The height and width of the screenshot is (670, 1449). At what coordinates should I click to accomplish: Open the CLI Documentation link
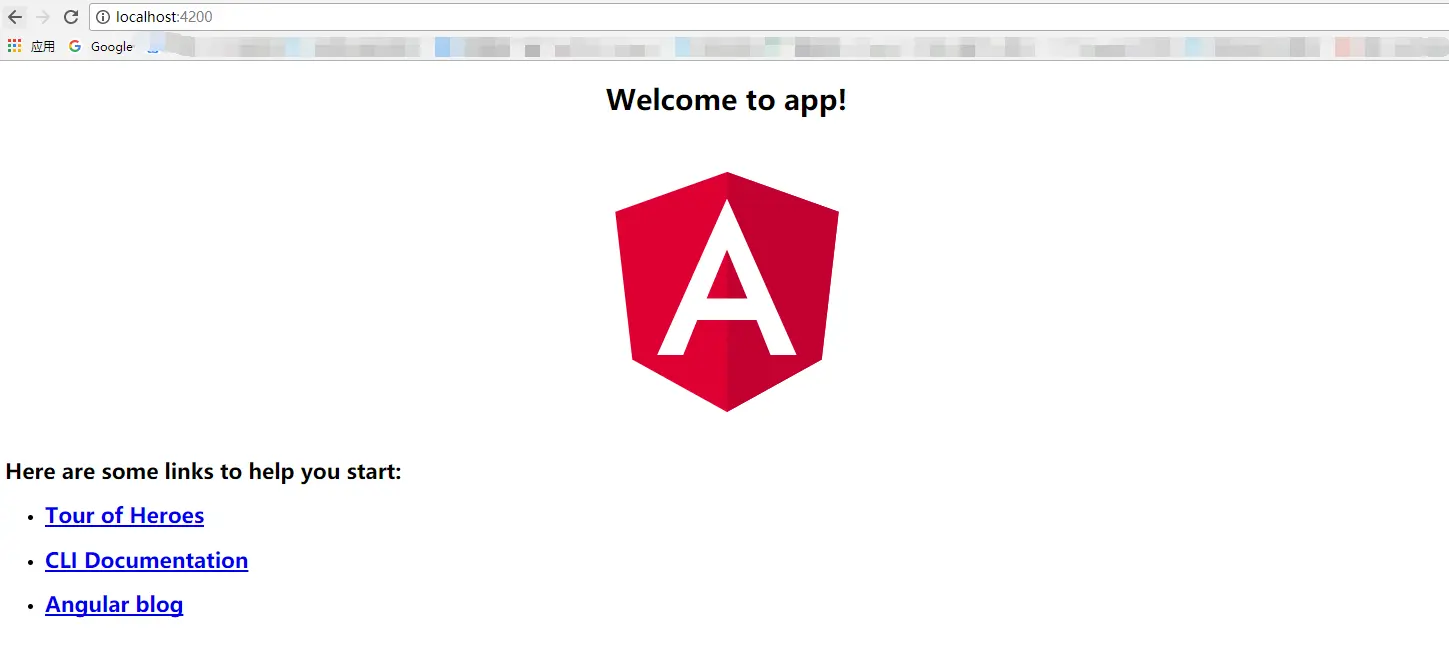[147, 560]
